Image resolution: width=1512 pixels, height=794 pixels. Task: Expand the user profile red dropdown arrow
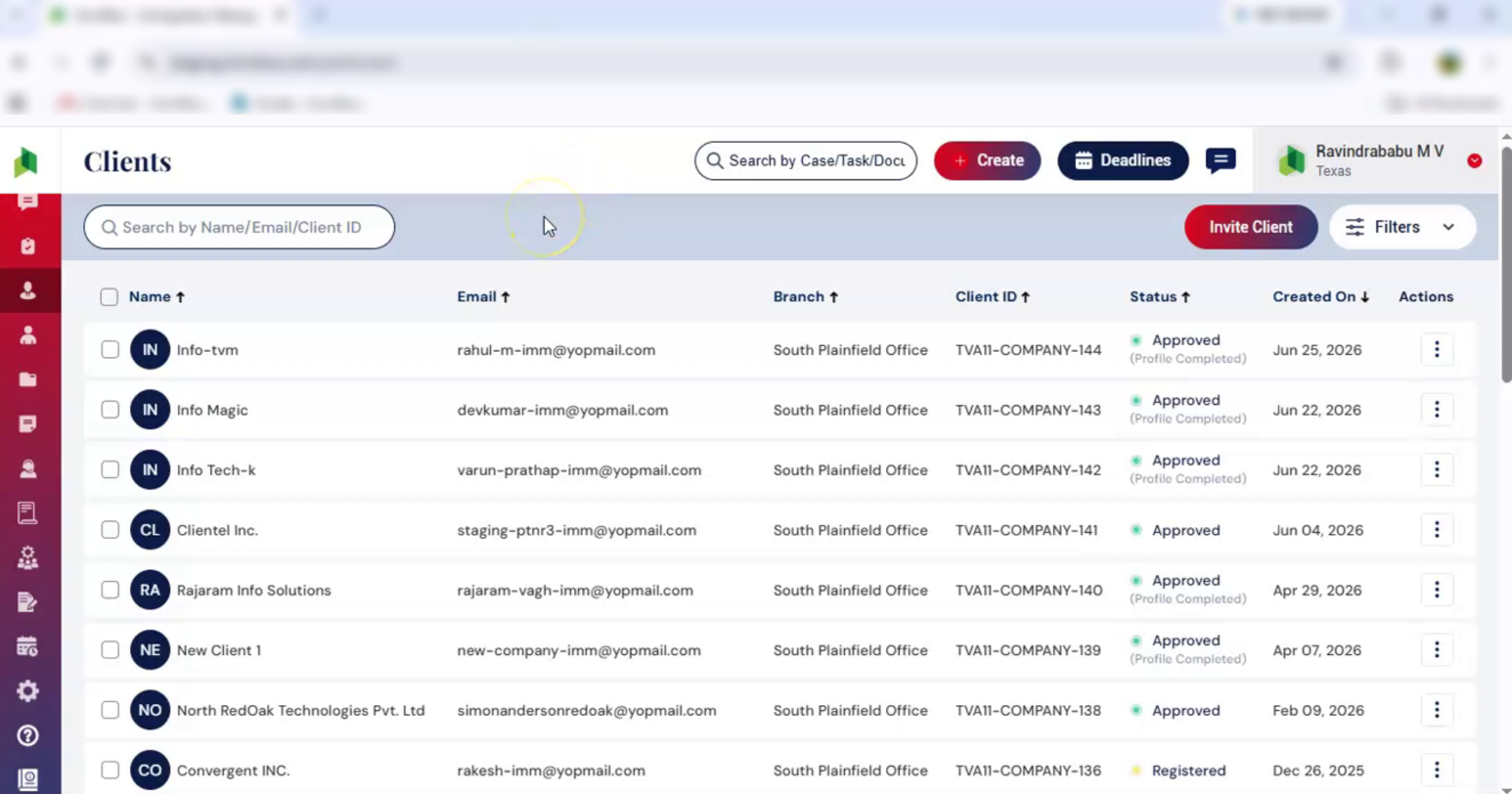[x=1474, y=161]
